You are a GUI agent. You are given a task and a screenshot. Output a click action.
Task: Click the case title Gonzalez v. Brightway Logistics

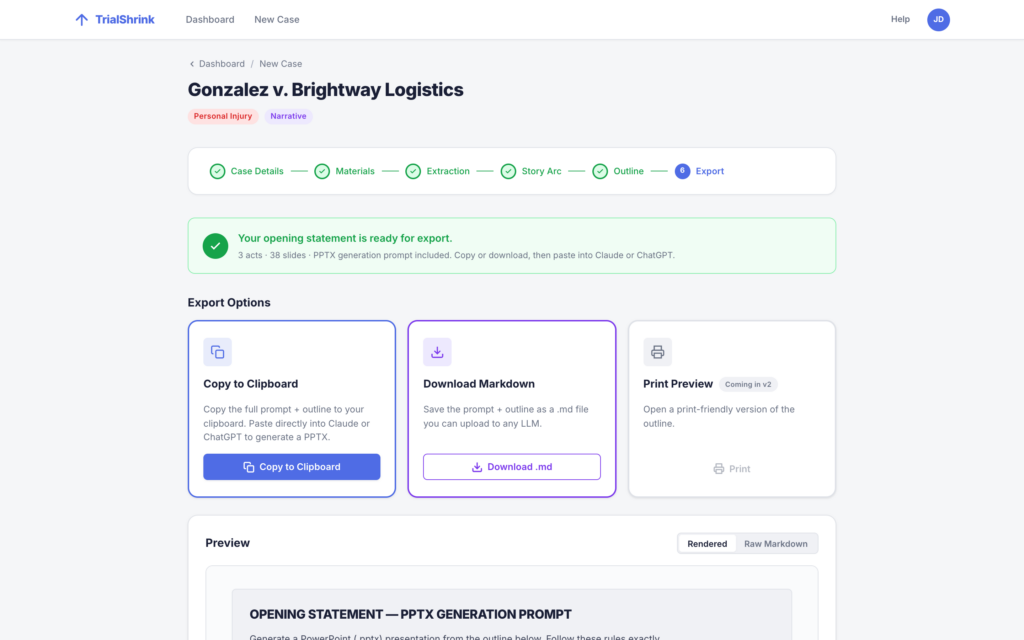pos(325,89)
